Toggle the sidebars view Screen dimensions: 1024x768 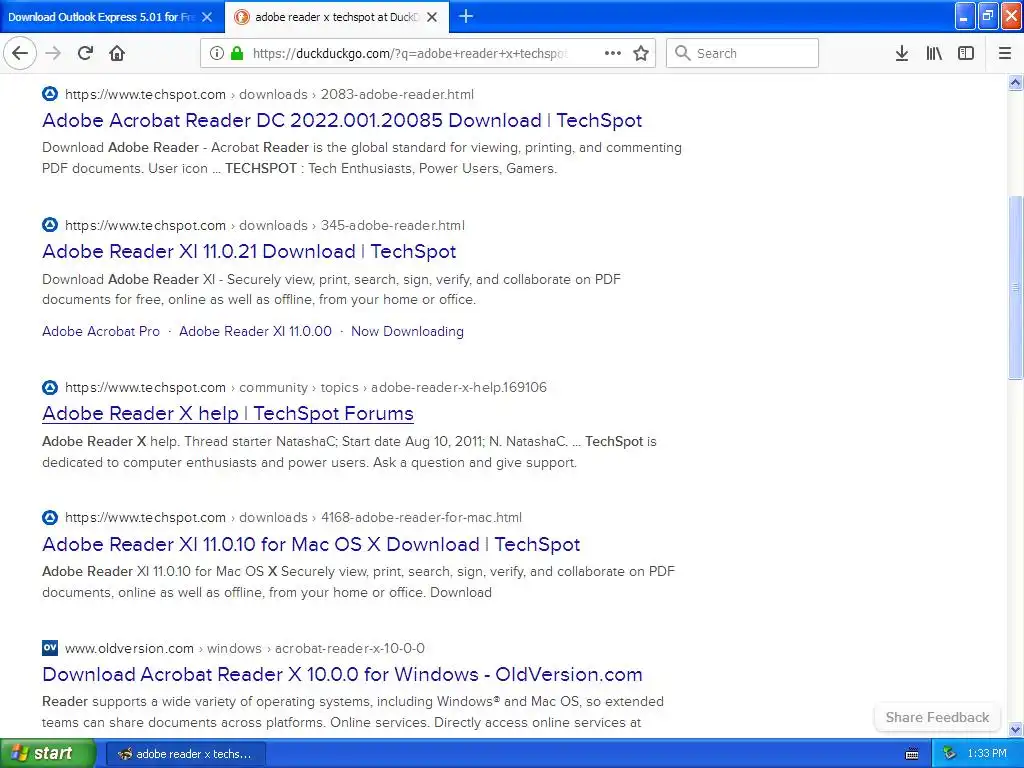[x=966, y=53]
